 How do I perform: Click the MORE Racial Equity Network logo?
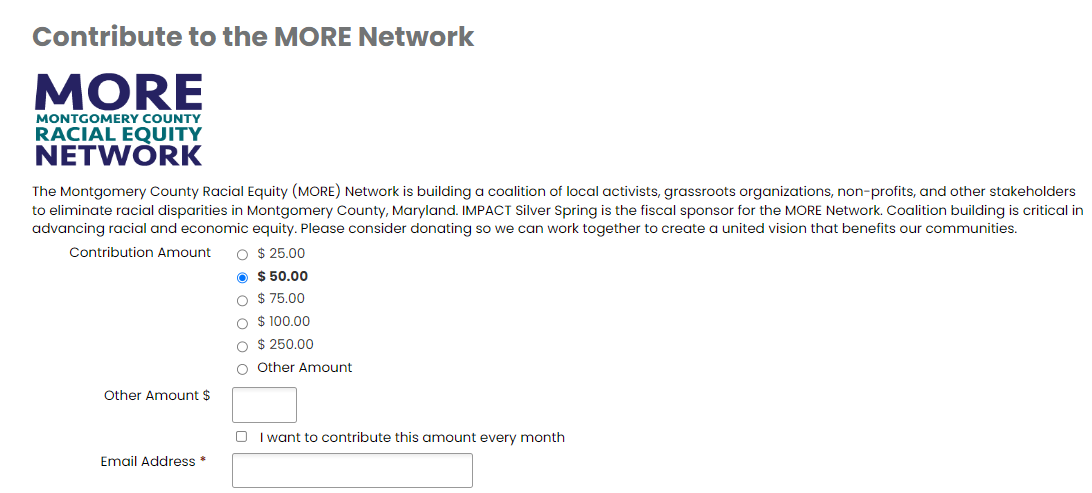click(x=118, y=119)
